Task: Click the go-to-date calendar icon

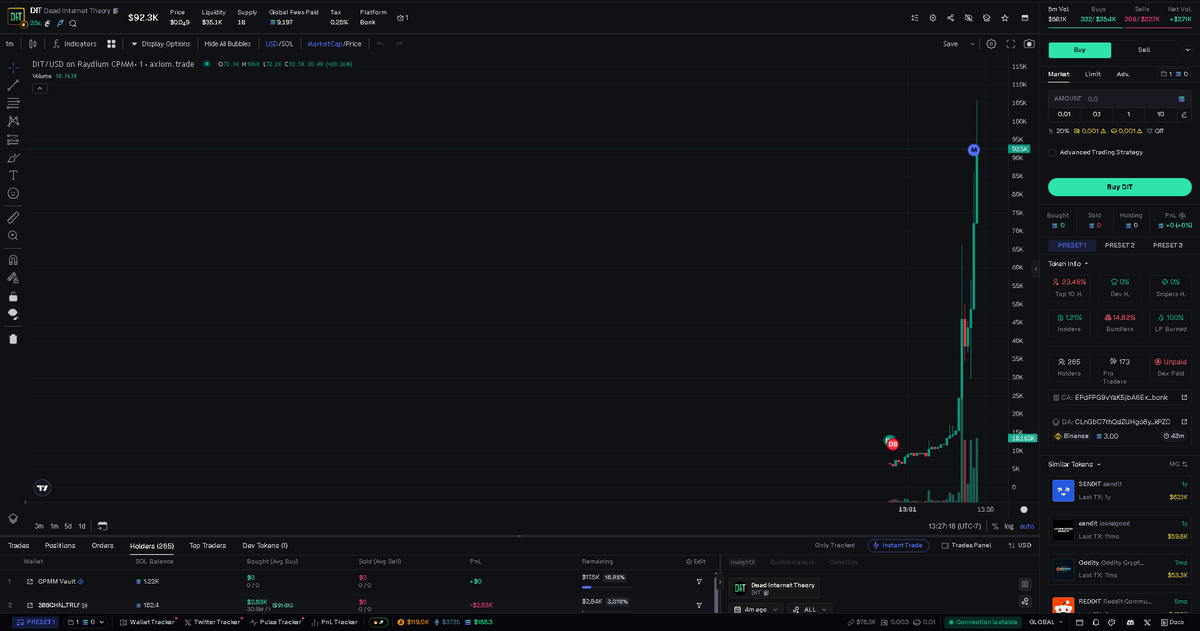Action: [102, 526]
